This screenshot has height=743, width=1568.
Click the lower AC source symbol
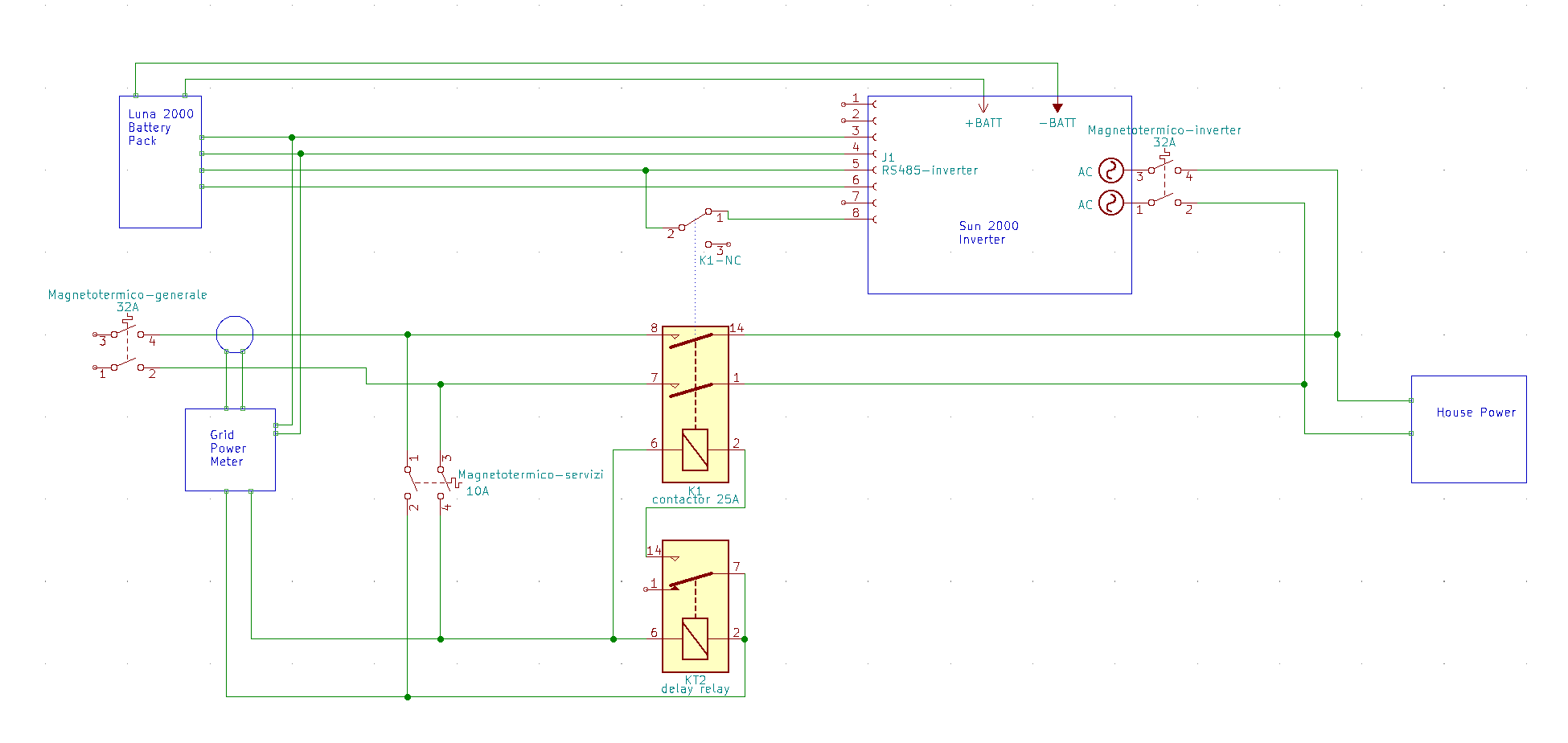pyautogui.click(x=1110, y=203)
